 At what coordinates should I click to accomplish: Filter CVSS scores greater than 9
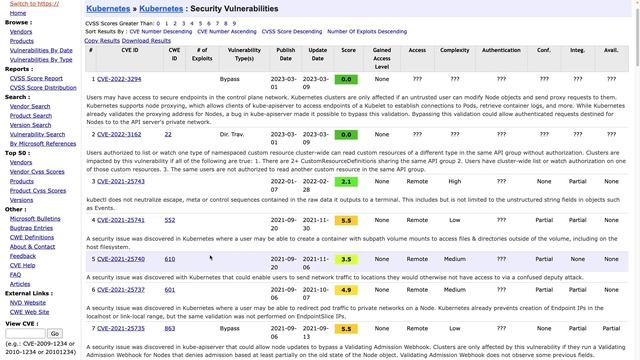[234, 24]
